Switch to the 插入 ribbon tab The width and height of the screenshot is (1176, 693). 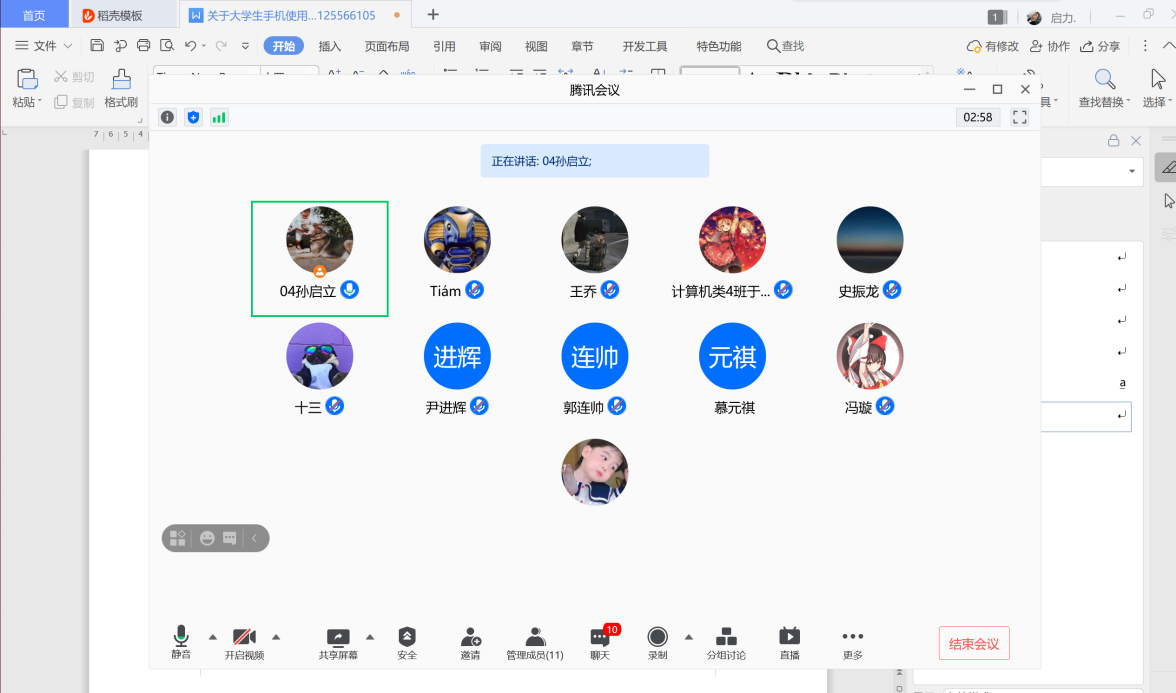pyautogui.click(x=330, y=46)
